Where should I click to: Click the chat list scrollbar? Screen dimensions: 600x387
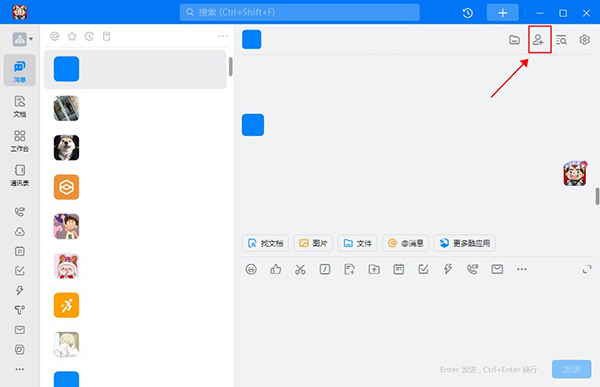pyautogui.click(x=230, y=67)
